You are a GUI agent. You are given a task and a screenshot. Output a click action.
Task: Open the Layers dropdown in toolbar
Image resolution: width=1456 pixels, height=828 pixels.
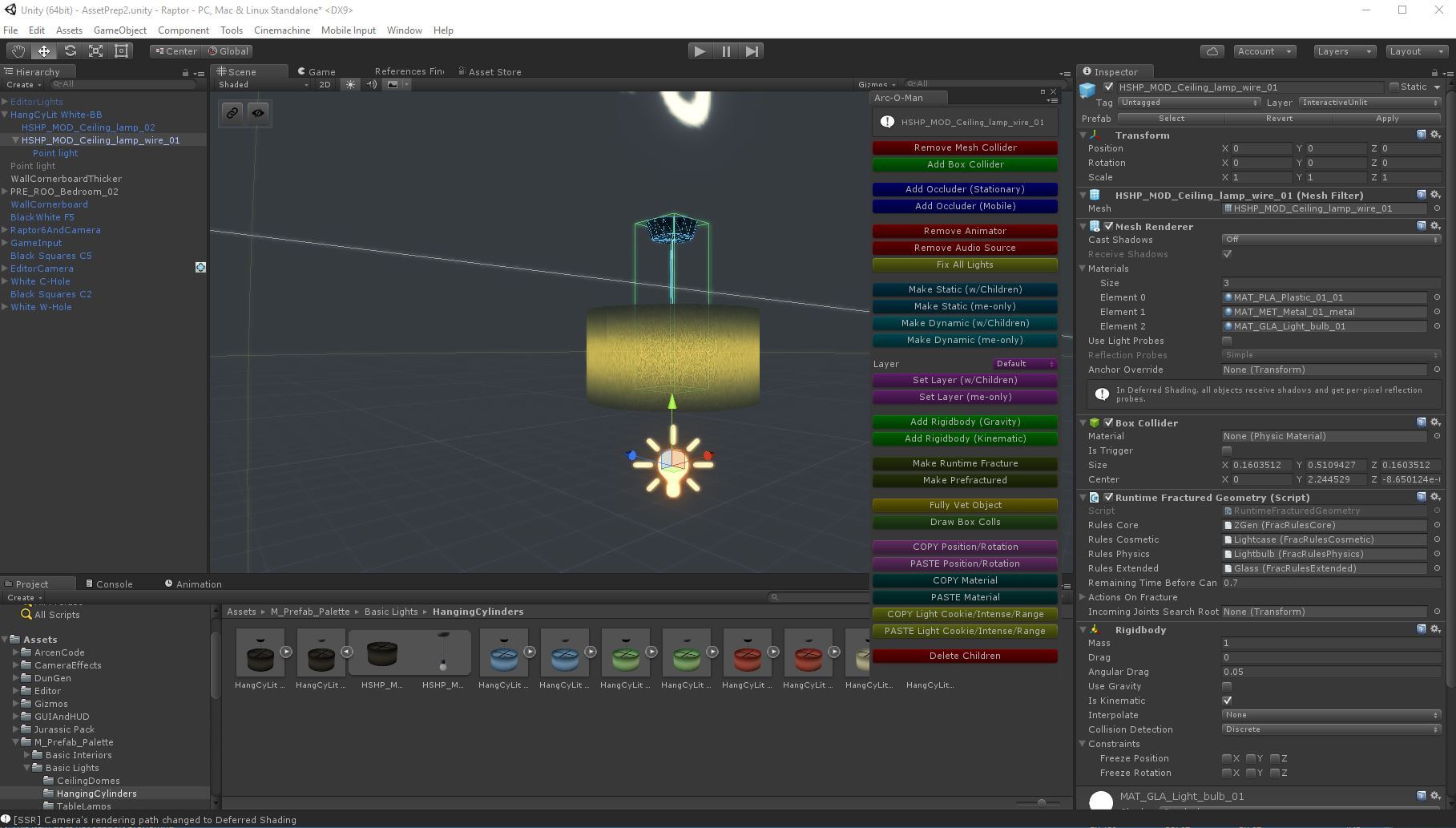tap(1345, 51)
